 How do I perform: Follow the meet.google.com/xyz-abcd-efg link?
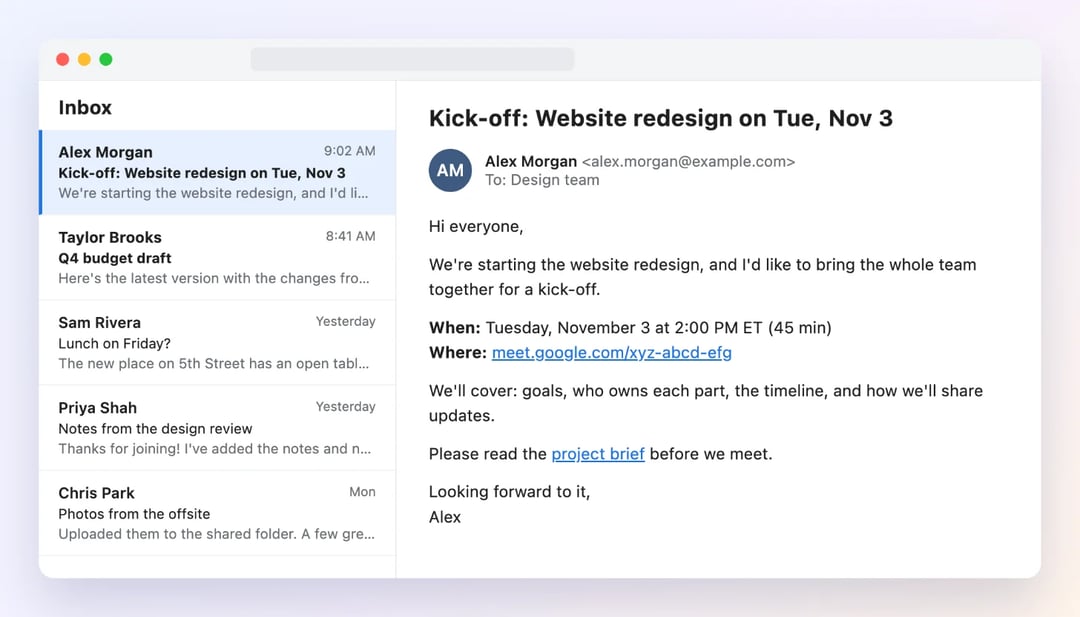[612, 353]
